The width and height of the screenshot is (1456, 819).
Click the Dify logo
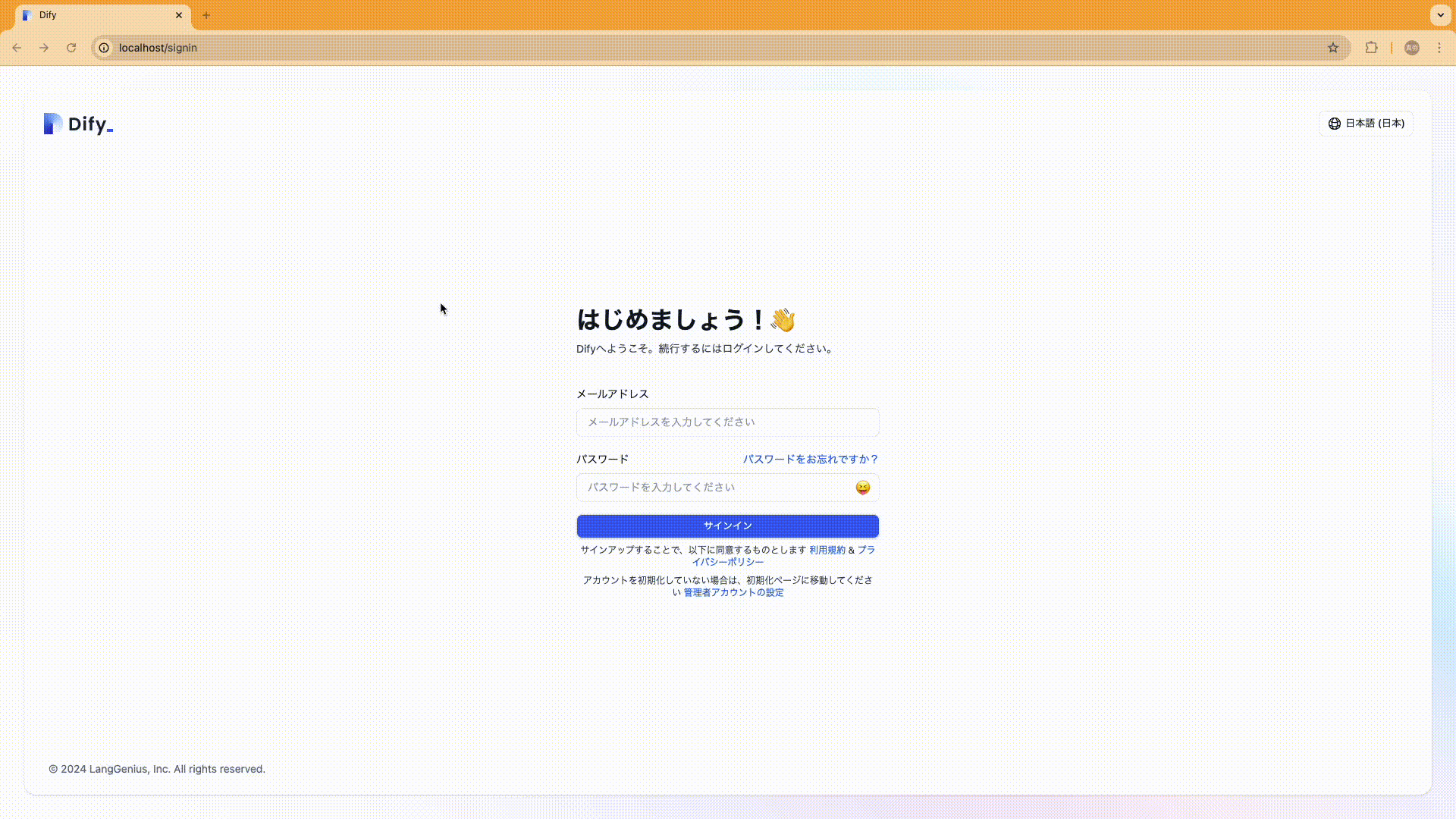(x=78, y=124)
